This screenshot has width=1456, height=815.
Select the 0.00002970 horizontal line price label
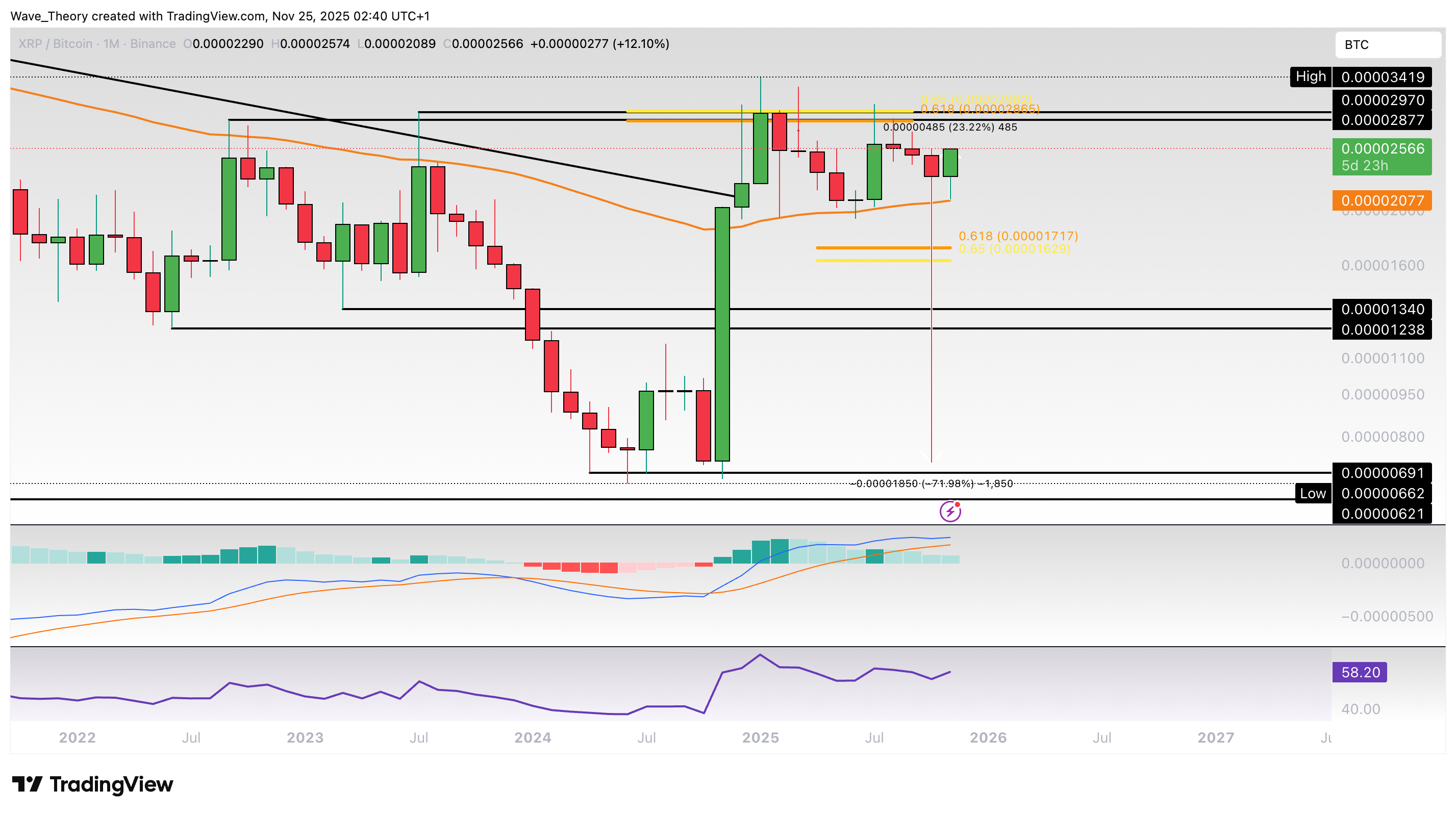coord(1382,100)
